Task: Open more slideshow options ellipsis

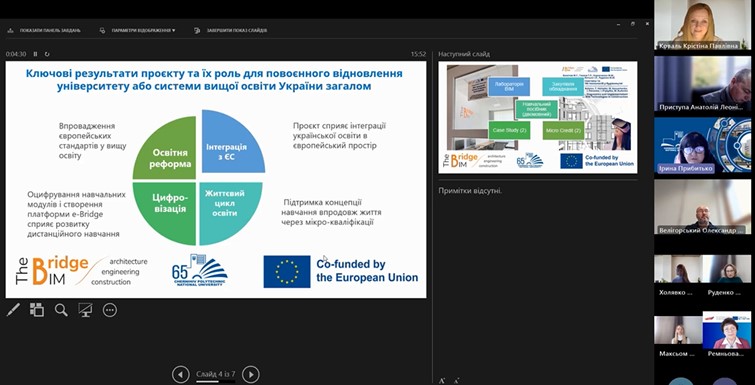Action: [x=110, y=310]
